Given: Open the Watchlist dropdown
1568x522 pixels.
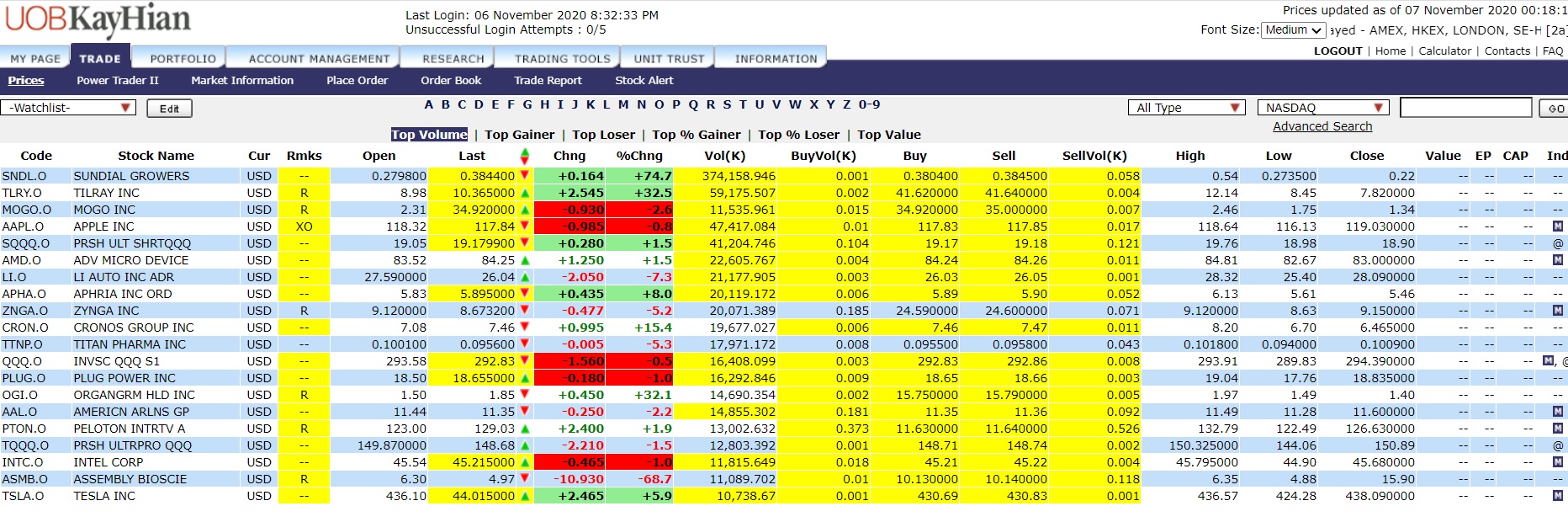Looking at the screenshot, I should pyautogui.click(x=68, y=108).
